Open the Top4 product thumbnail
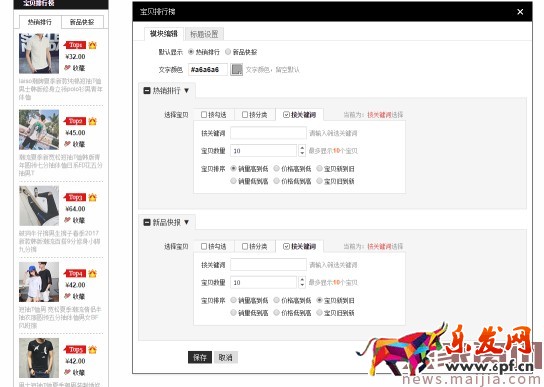 pyautogui.click(x=39, y=282)
